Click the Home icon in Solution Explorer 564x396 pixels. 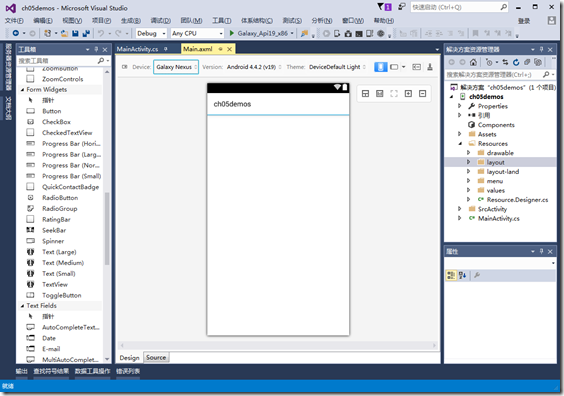(x=473, y=63)
